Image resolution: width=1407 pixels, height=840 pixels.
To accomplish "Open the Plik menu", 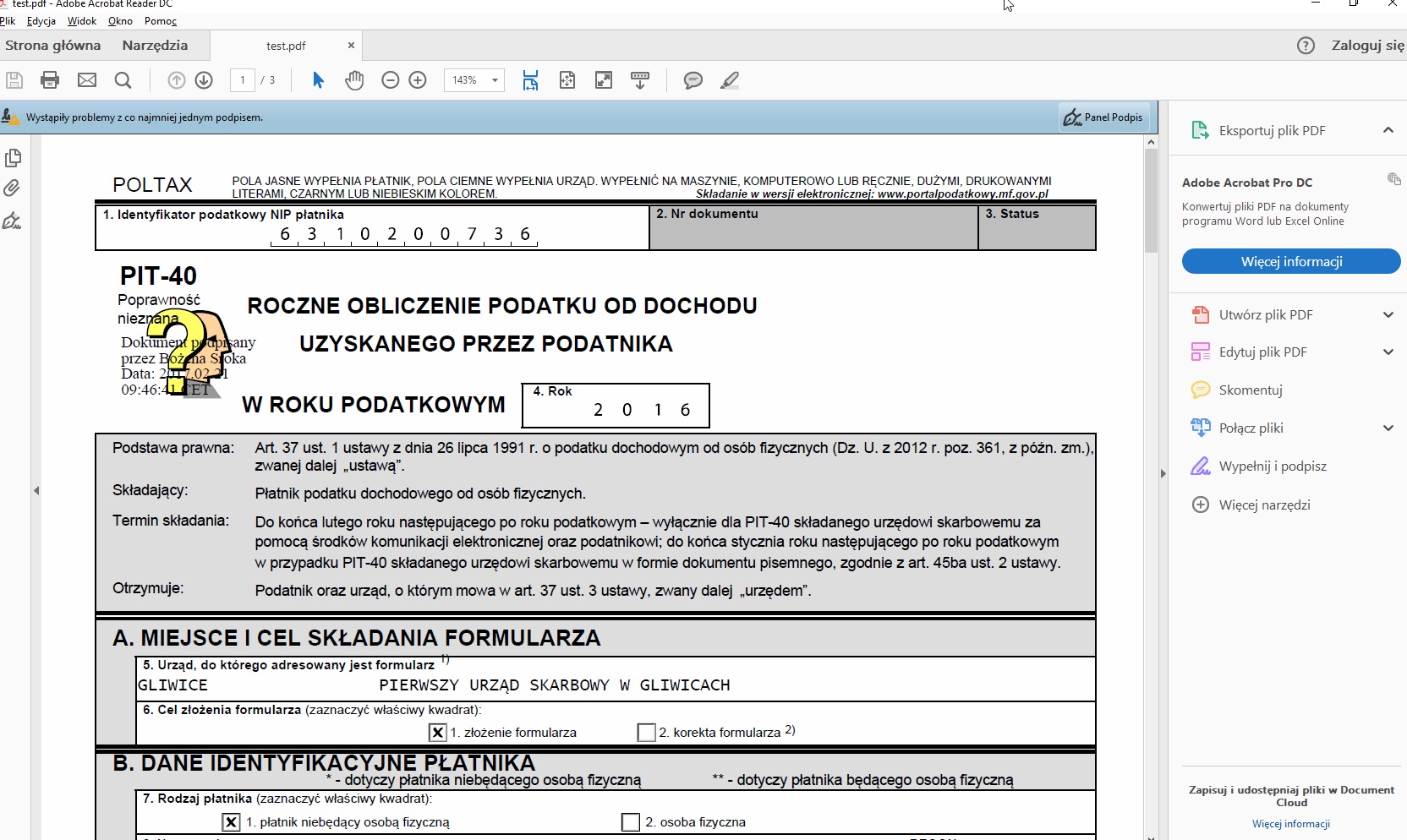I will pos(8,21).
